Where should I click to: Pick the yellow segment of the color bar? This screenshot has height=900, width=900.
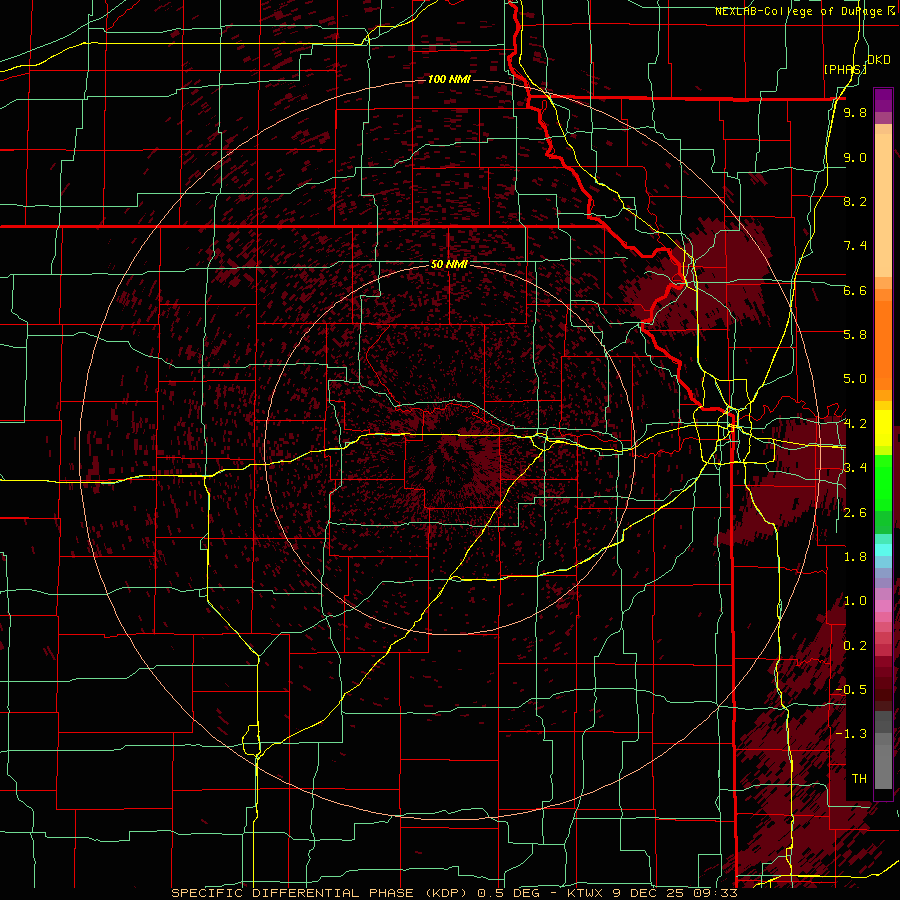point(883,428)
